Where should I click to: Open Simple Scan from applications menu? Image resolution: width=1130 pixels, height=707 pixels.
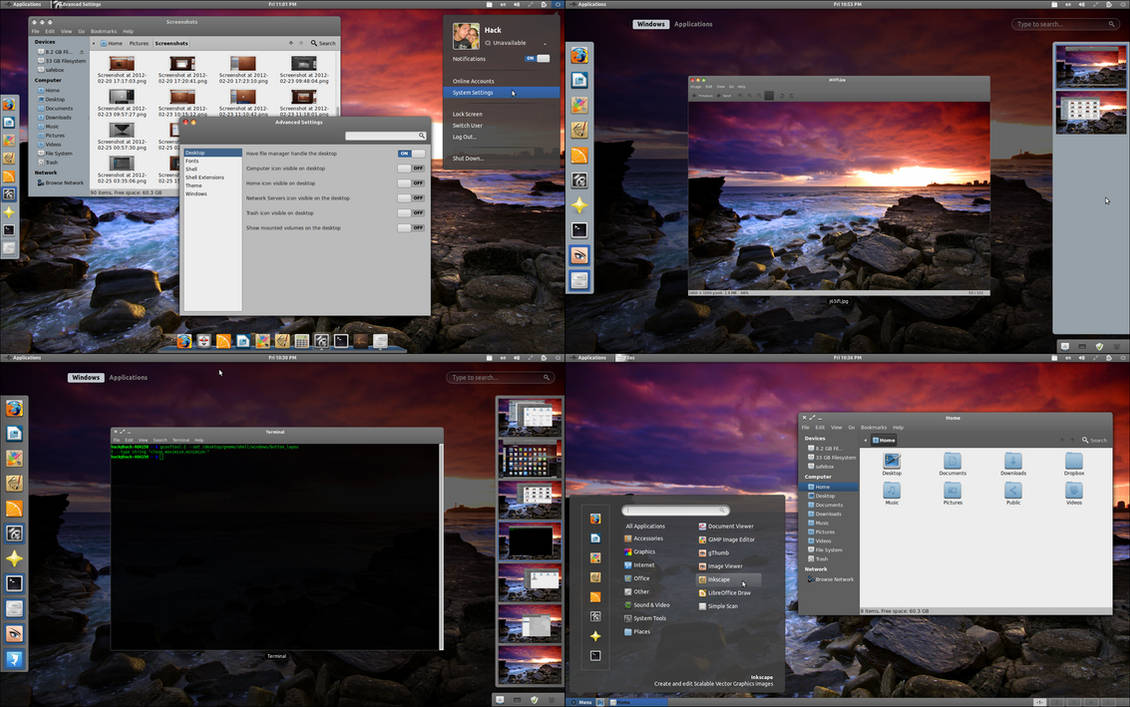[718, 606]
